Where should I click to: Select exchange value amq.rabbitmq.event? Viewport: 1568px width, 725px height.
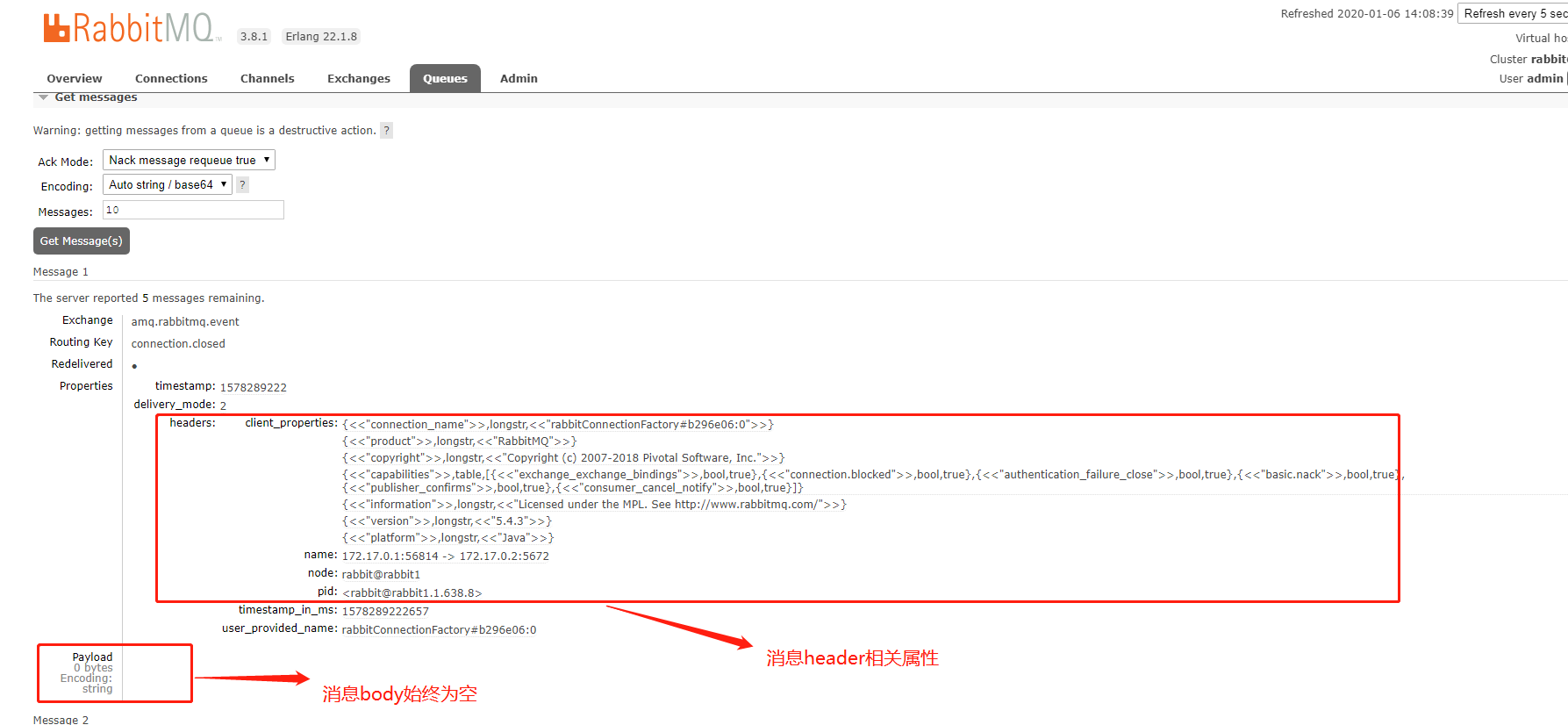[x=185, y=322]
